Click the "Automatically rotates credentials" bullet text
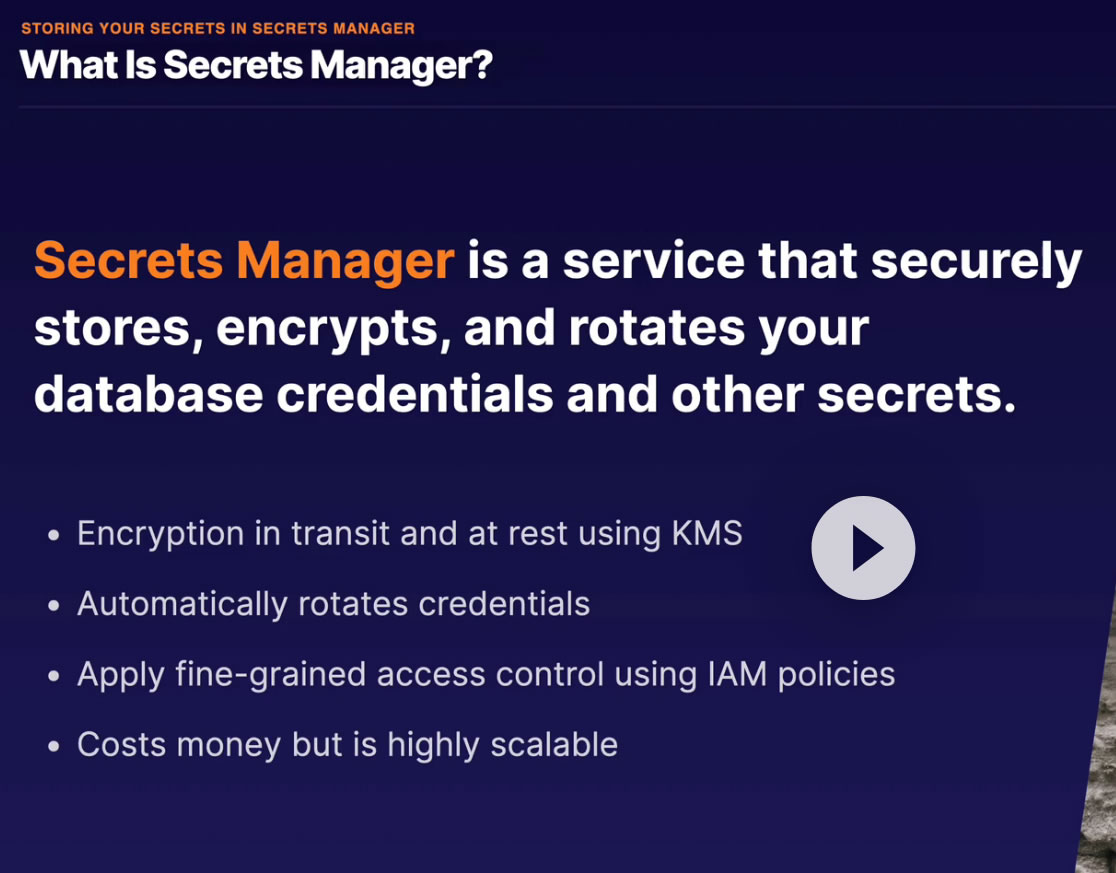This screenshot has width=1116, height=873. pyautogui.click(x=333, y=604)
